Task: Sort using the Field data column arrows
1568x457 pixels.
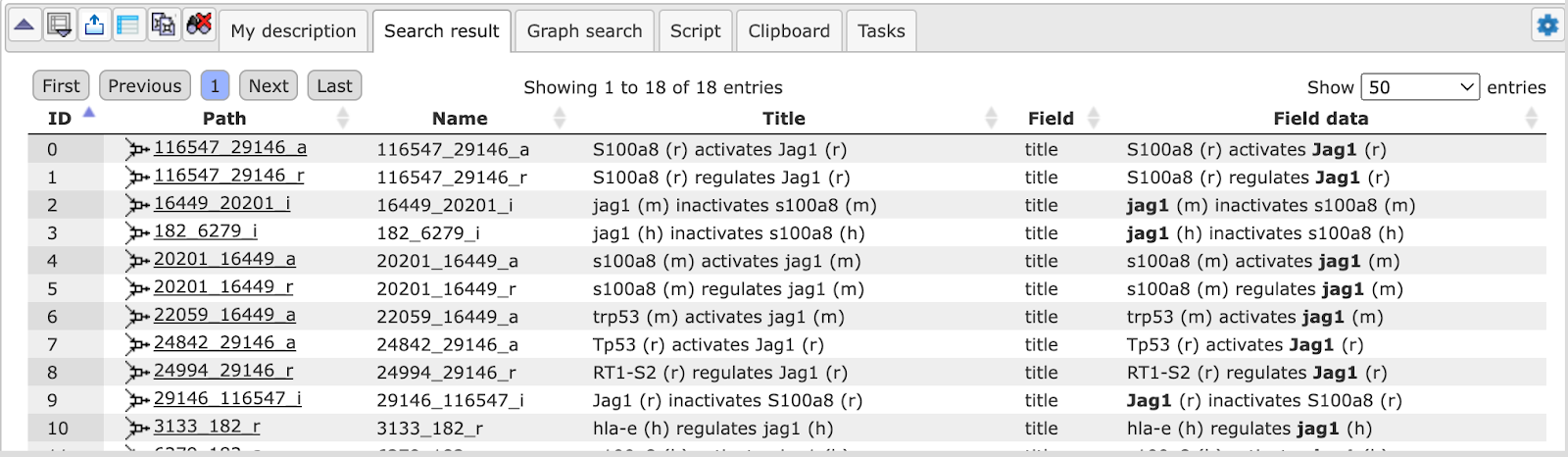Action: click(x=1532, y=118)
